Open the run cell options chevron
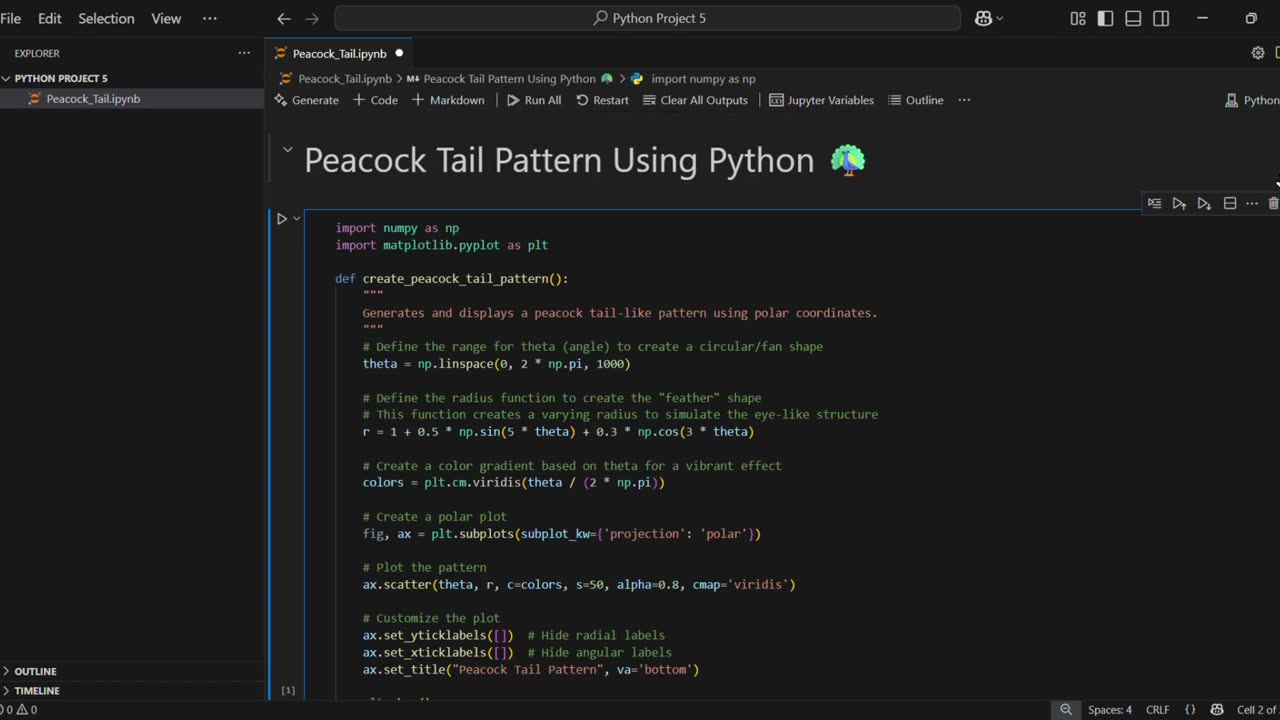Viewport: 1280px width, 720px height. point(297,218)
